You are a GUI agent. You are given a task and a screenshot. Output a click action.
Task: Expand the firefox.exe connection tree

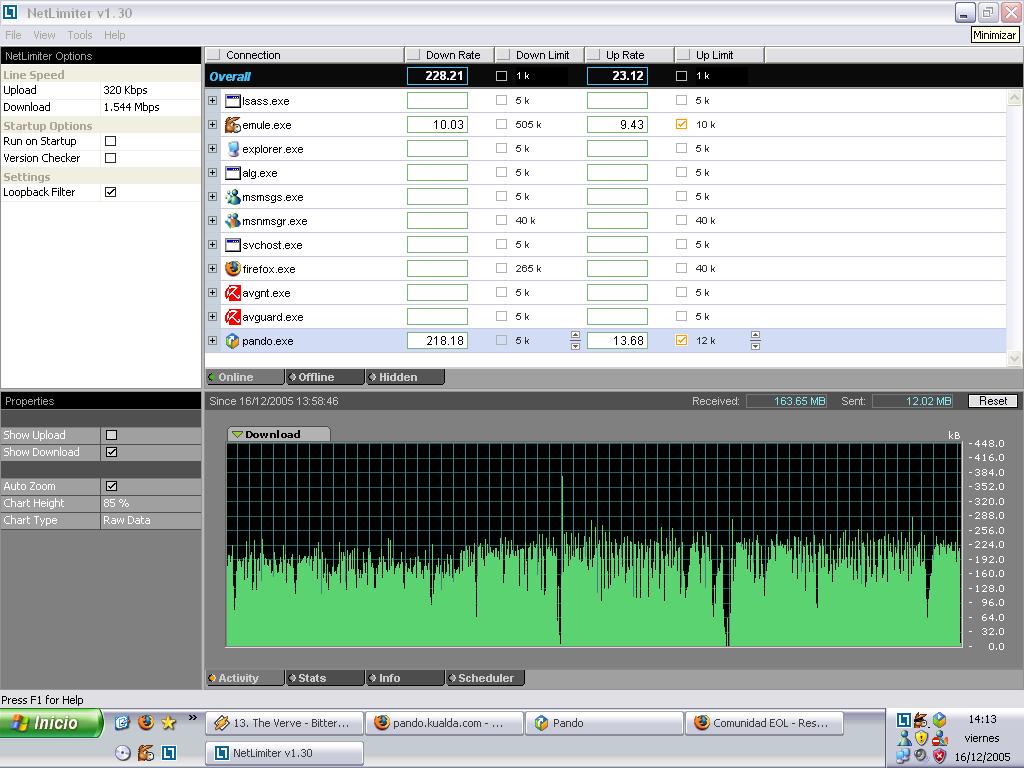tap(213, 268)
